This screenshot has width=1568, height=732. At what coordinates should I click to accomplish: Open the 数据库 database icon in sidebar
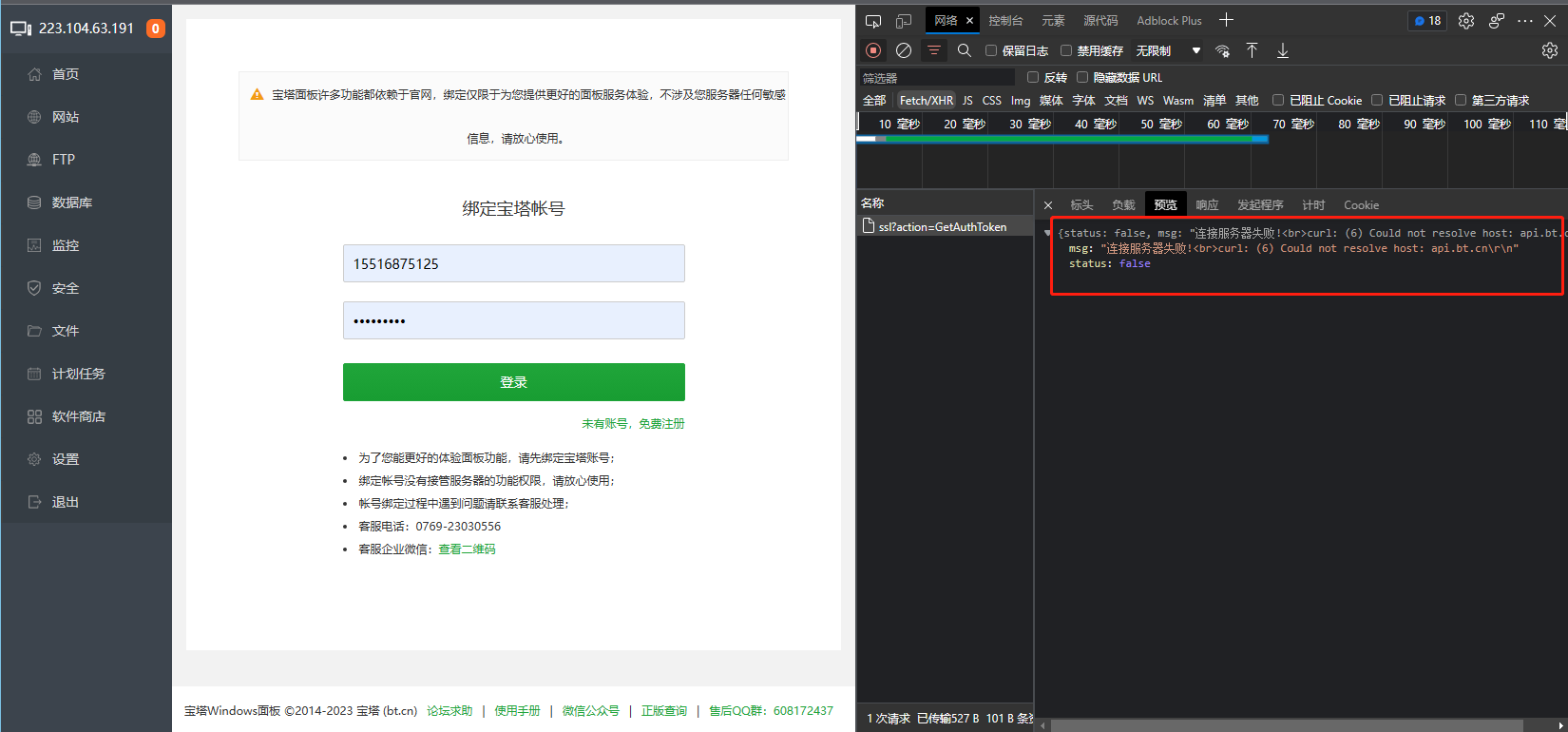point(34,202)
